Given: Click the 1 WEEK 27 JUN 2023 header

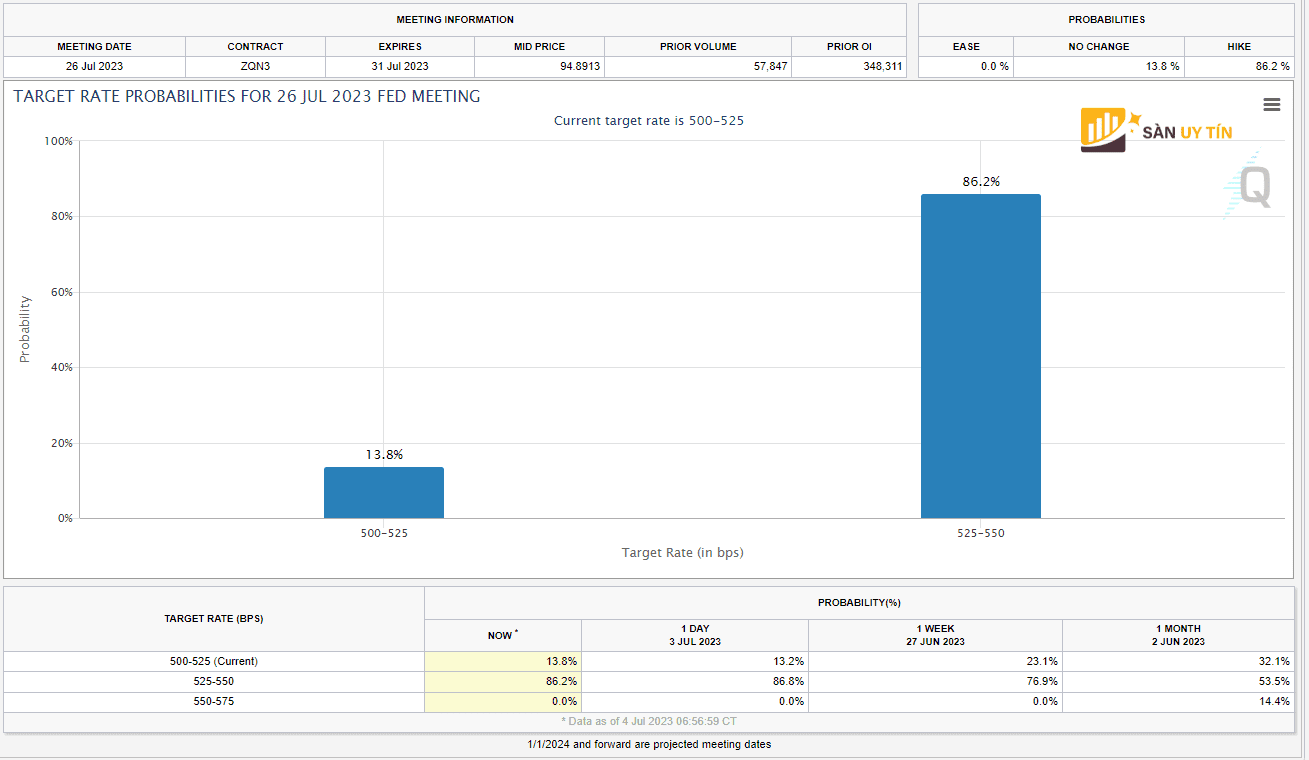Looking at the screenshot, I should [x=935, y=635].
